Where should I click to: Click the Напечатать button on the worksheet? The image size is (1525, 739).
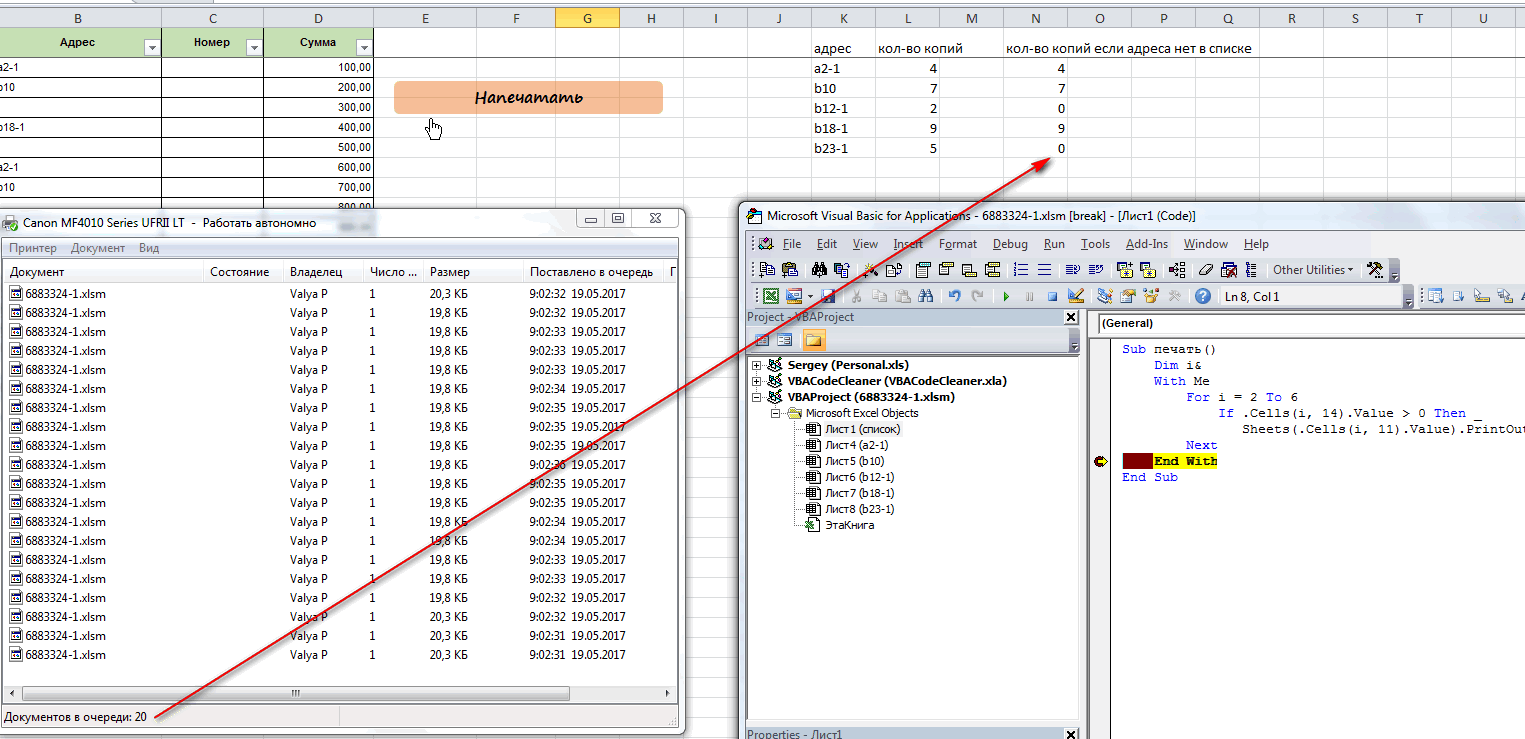[x=528, y=97]
